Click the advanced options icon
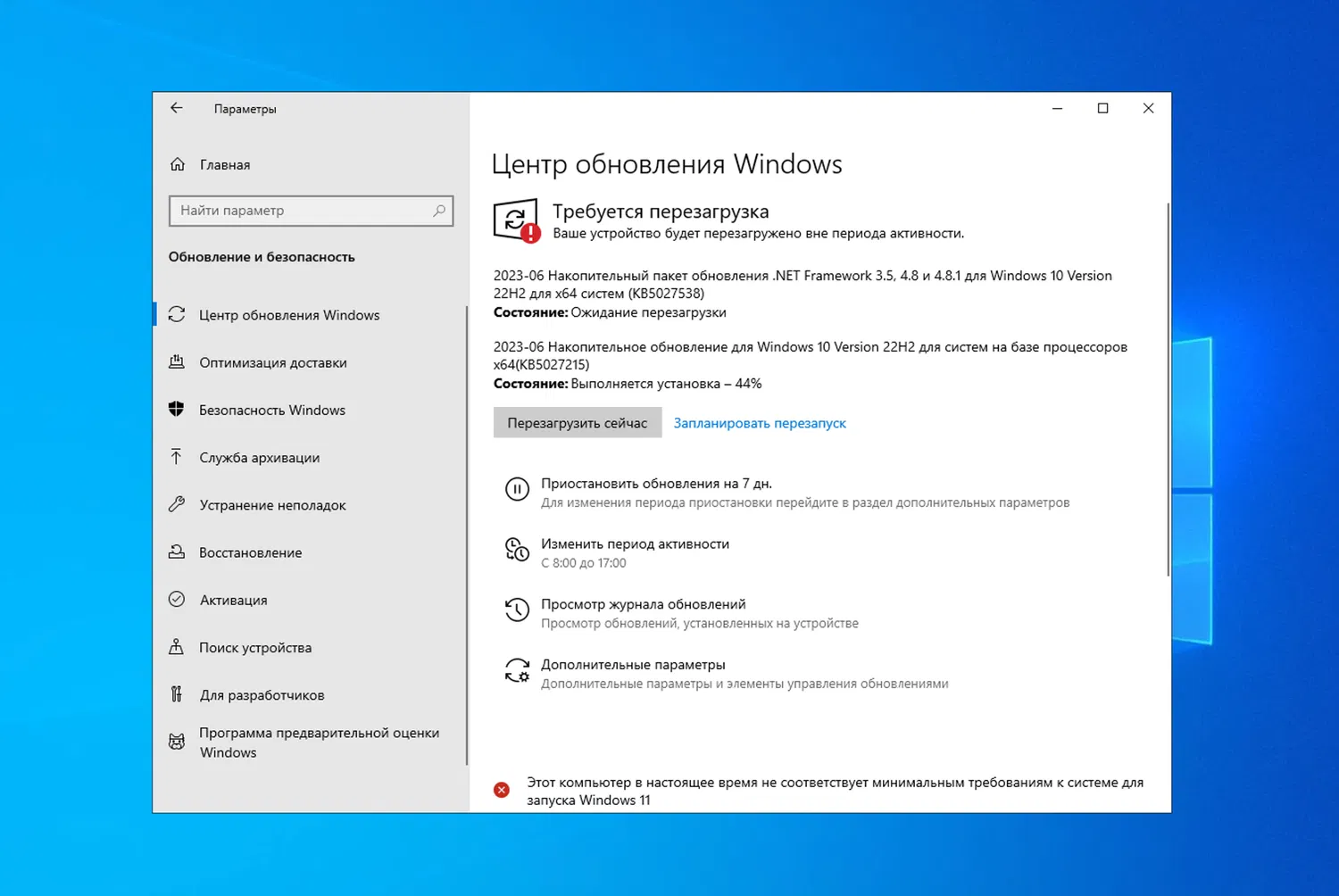This screenshot has height=896, width=1339. click(x=517, y=670)
